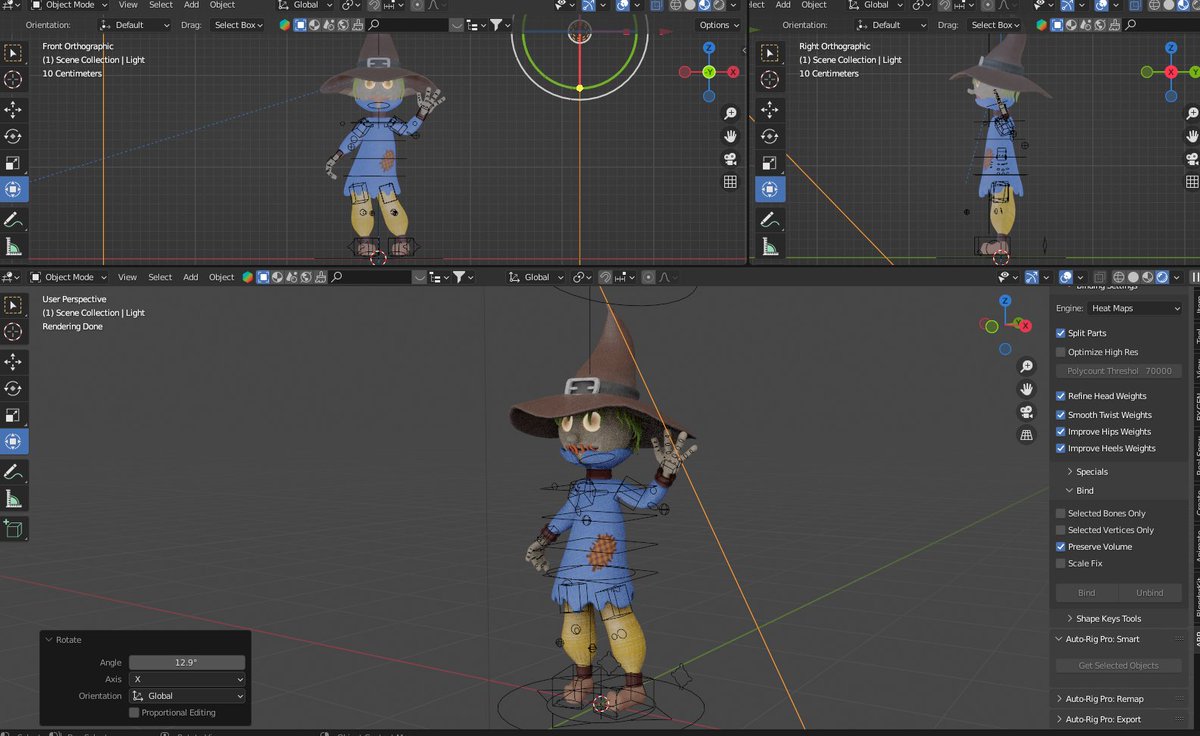Open Axis X dropdown in Rotate panel

tap(187, 679)
